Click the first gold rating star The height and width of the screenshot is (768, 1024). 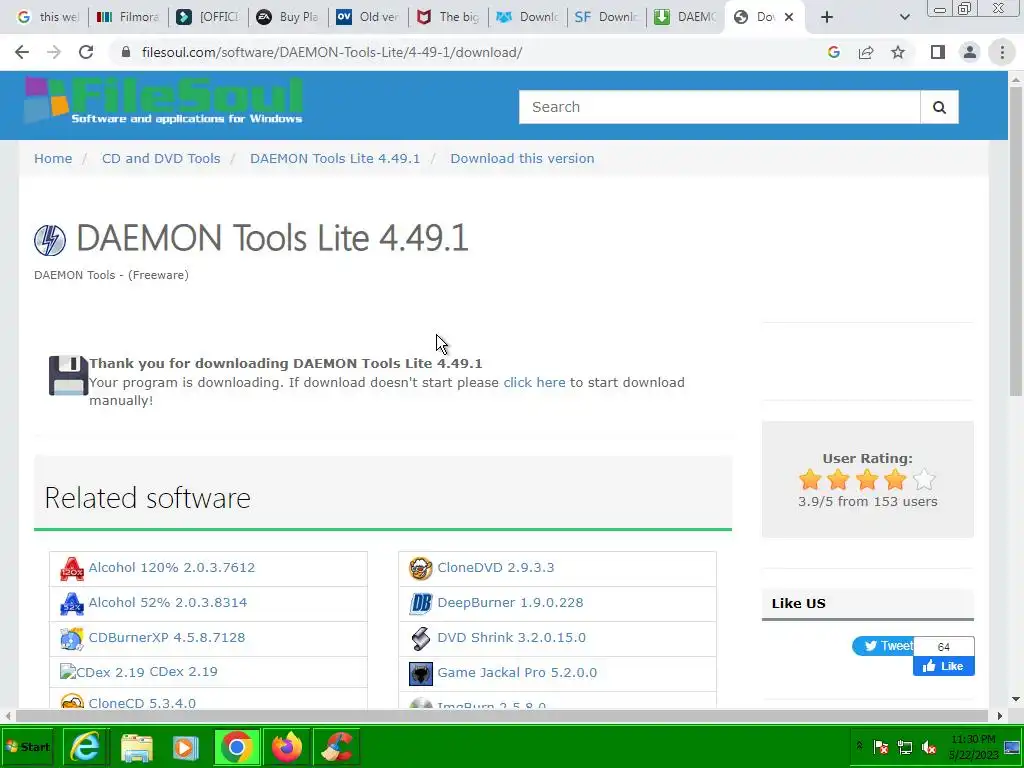click(x=810, y=480)
